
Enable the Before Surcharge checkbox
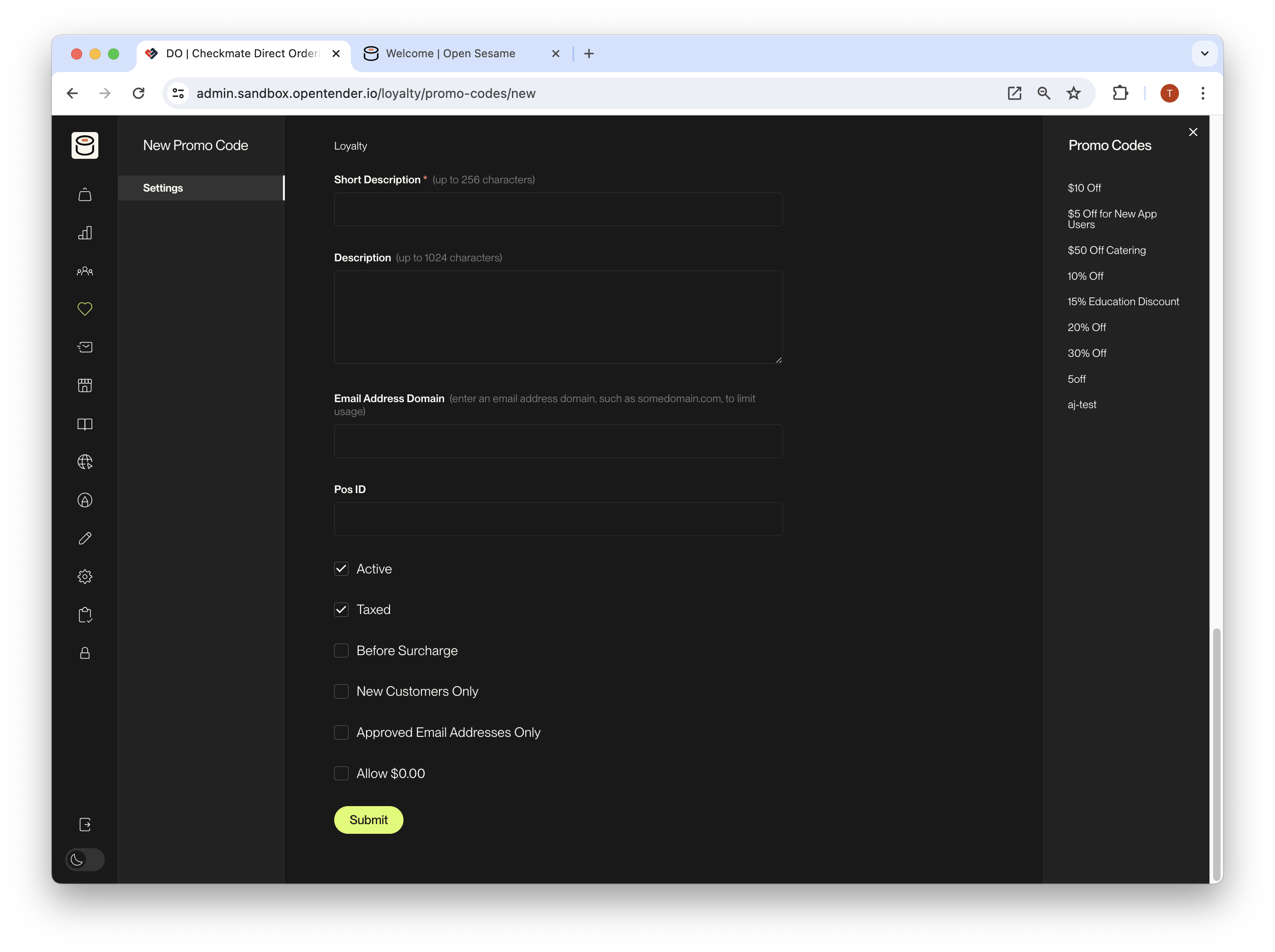[341, 651]
